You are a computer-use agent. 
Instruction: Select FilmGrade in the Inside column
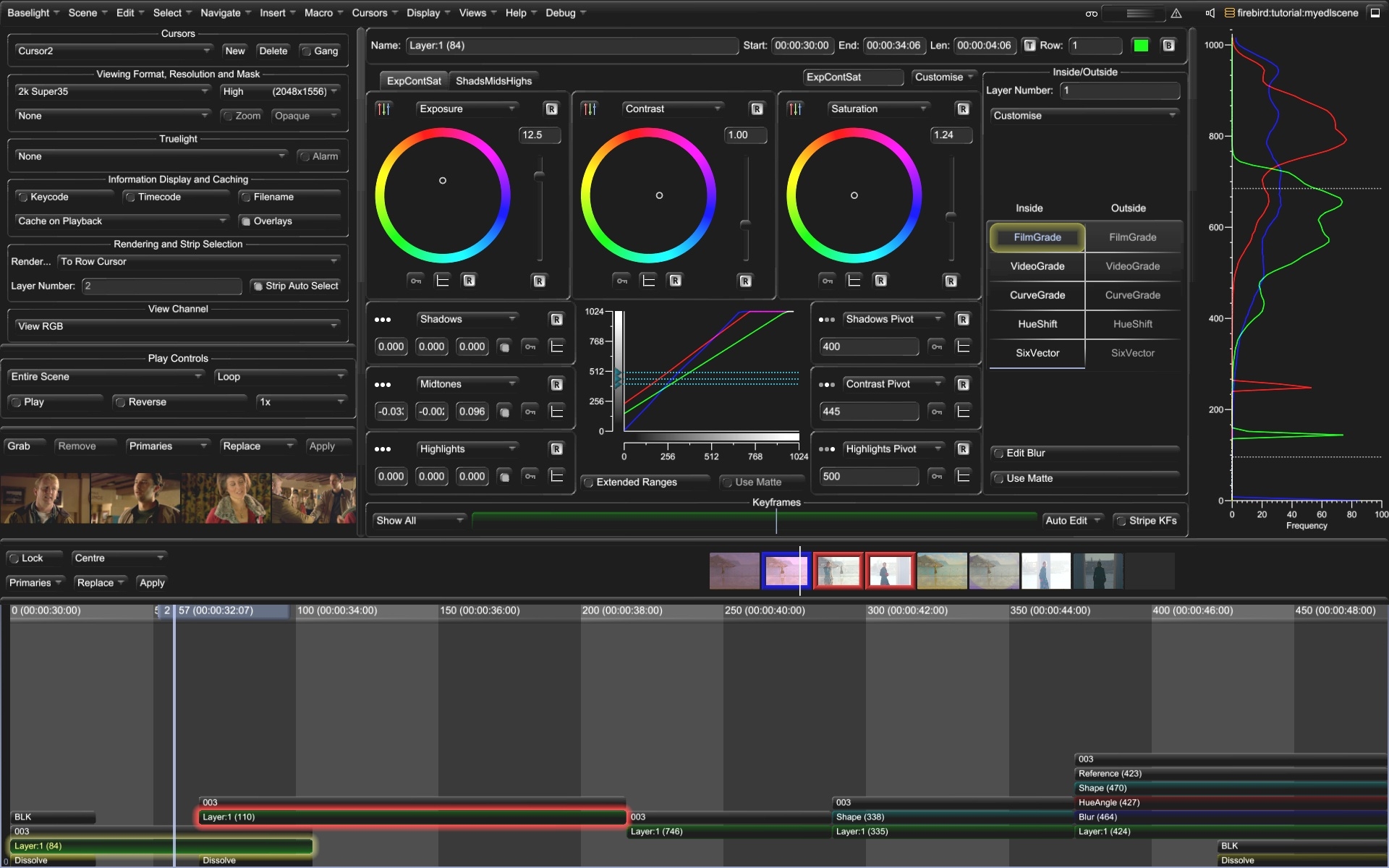click(1037, 237)
